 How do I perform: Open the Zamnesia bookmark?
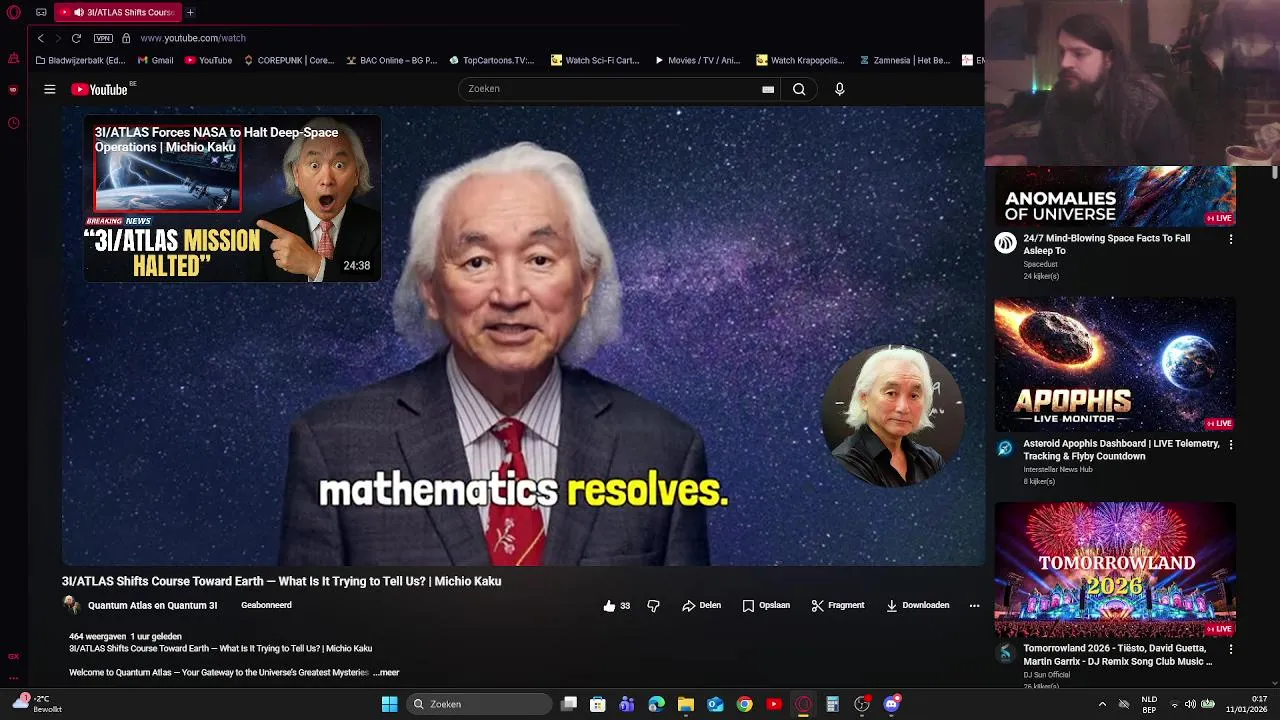(904, 60)
